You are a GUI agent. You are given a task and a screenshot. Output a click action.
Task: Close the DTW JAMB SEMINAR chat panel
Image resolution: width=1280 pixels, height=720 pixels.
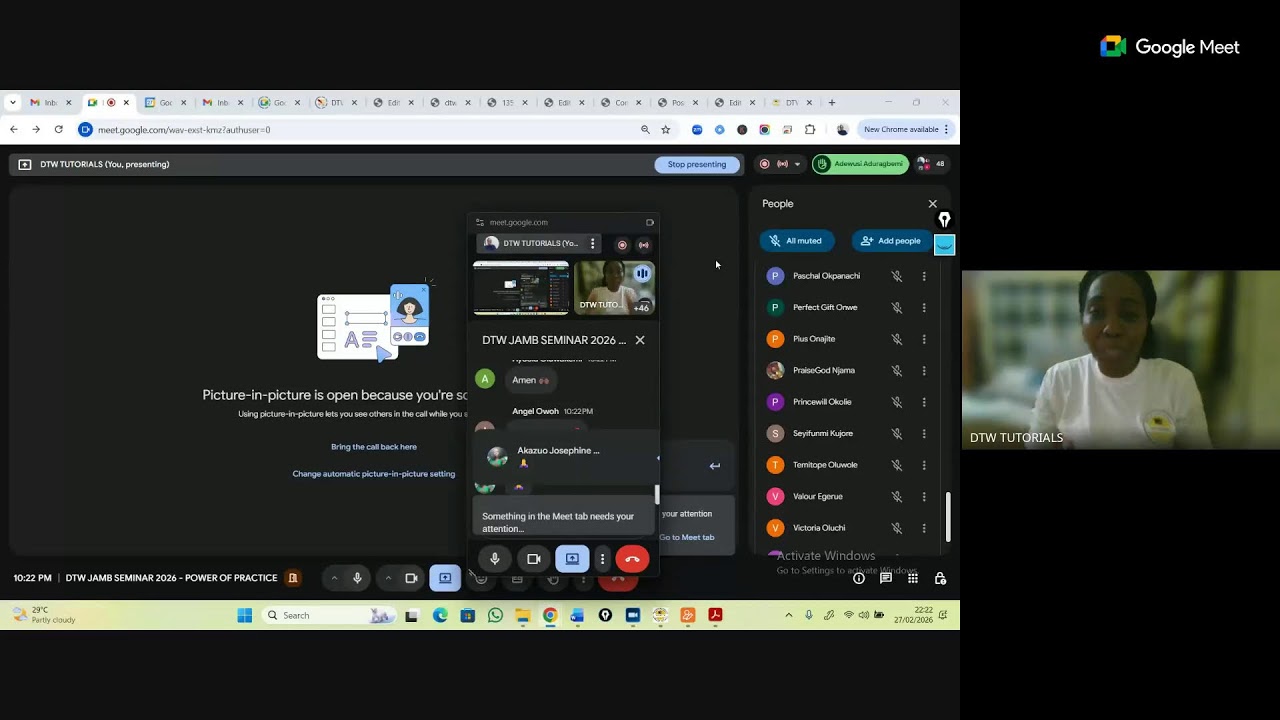click(x=640, y=340)
